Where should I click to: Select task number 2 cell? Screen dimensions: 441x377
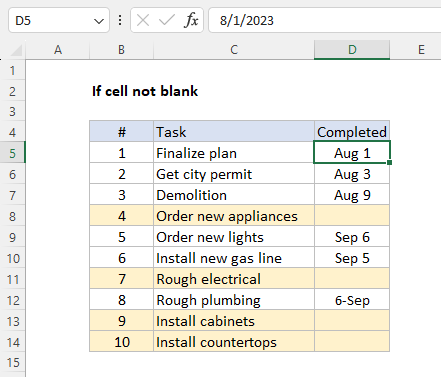point(121,174)
